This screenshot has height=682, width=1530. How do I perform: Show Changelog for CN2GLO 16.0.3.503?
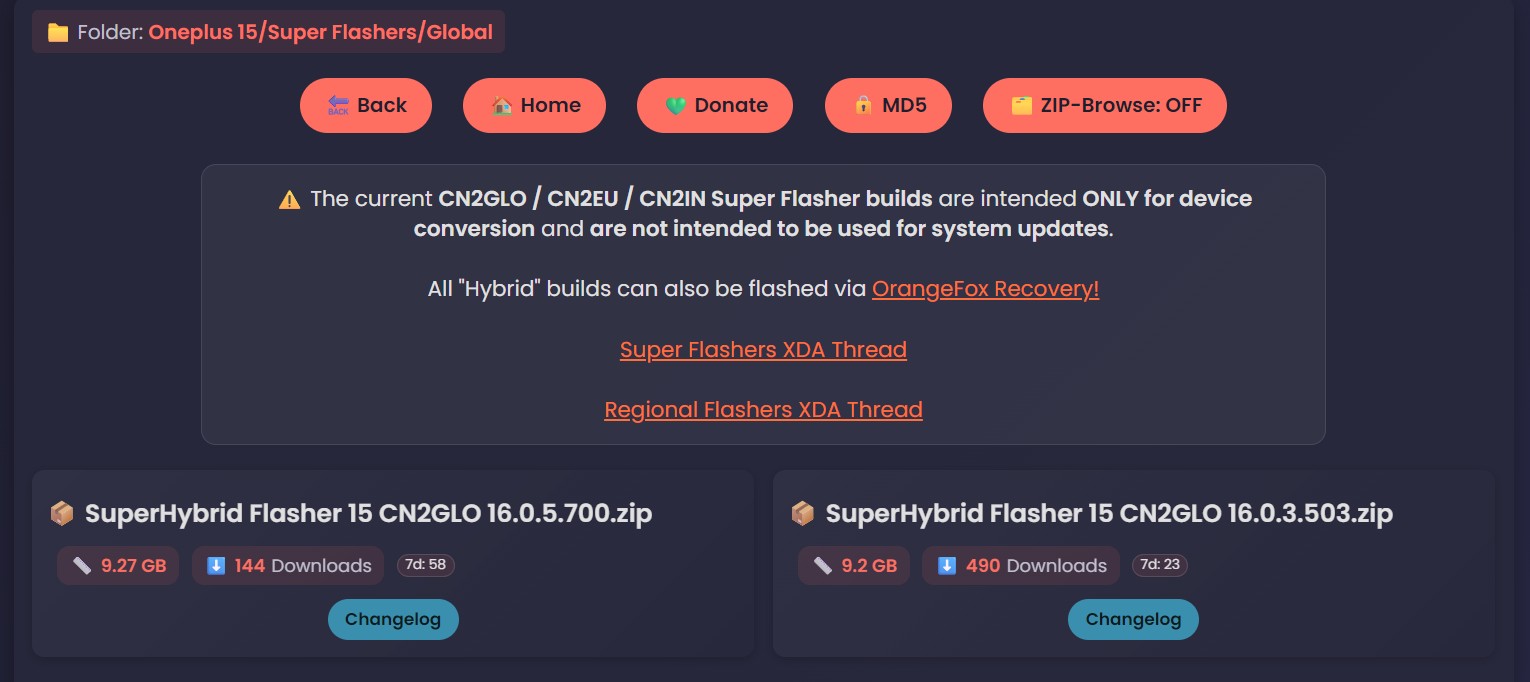pos(1133,619)
